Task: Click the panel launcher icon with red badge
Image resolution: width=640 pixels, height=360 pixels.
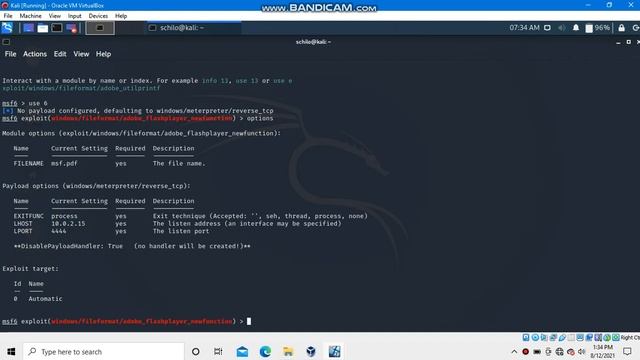Action: (71, 28)
